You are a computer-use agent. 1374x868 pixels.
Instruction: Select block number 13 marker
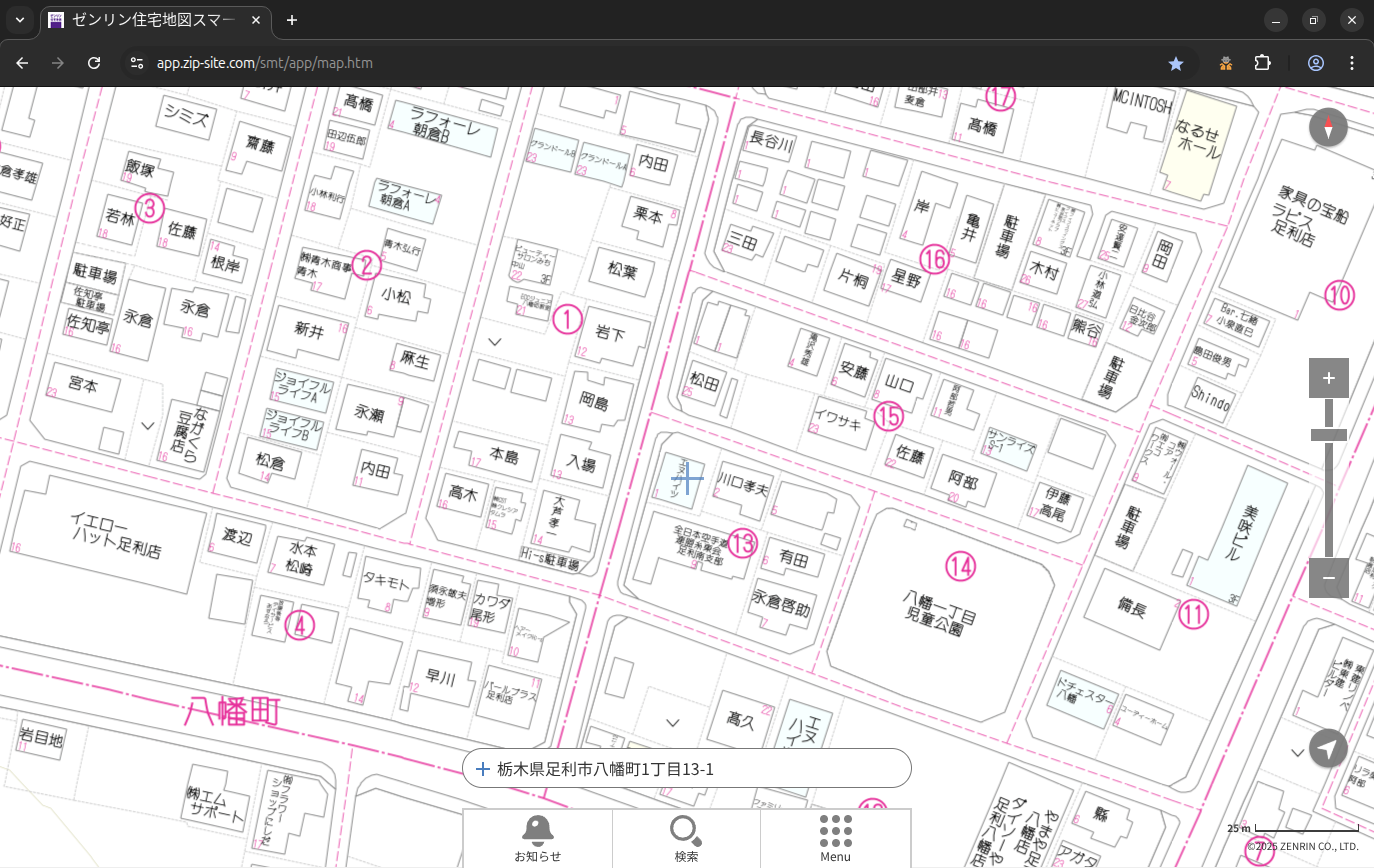[x=741, y=543]
